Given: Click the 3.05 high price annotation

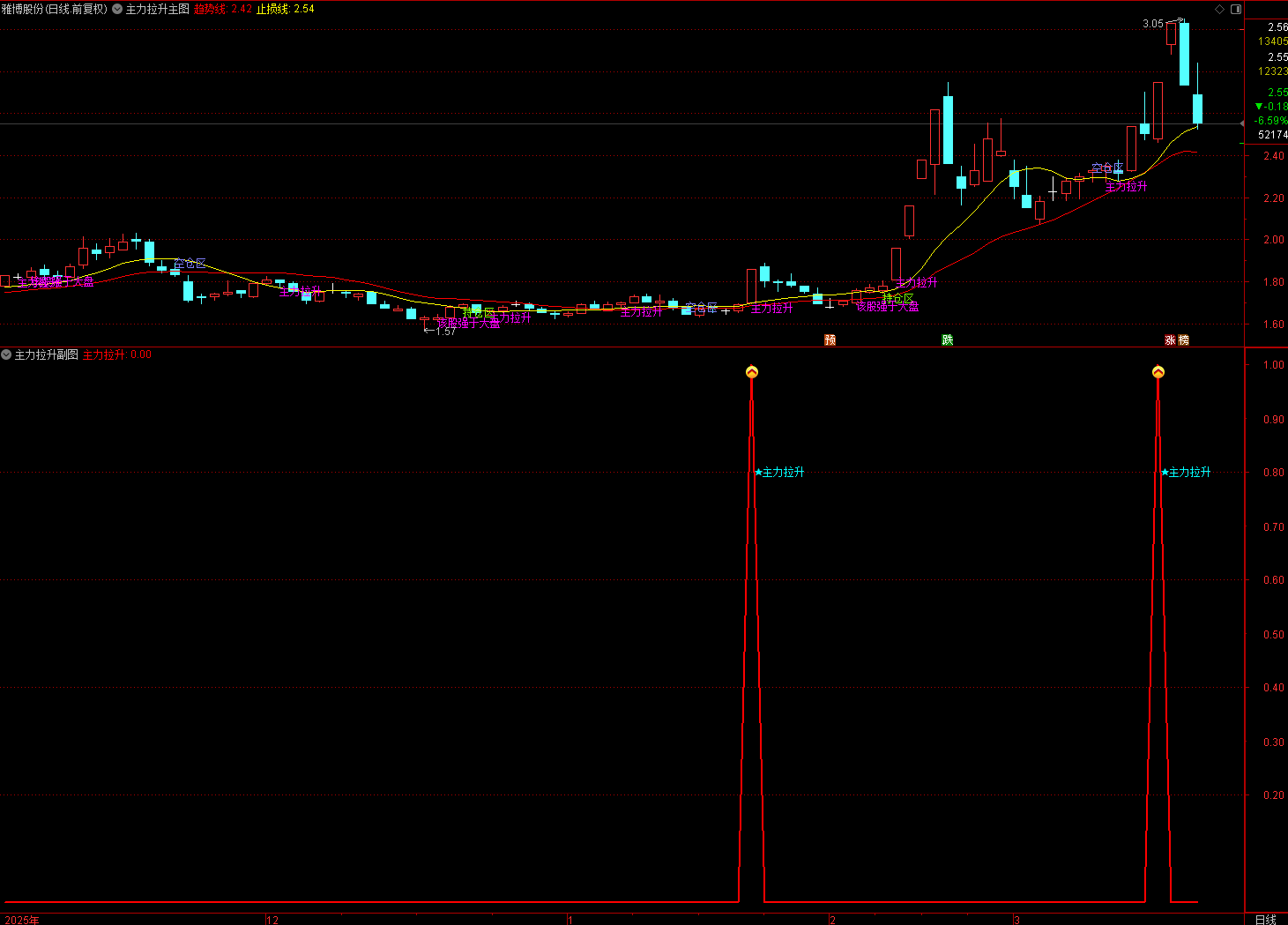Looking at the screenshot, I should pos(1153,24).
